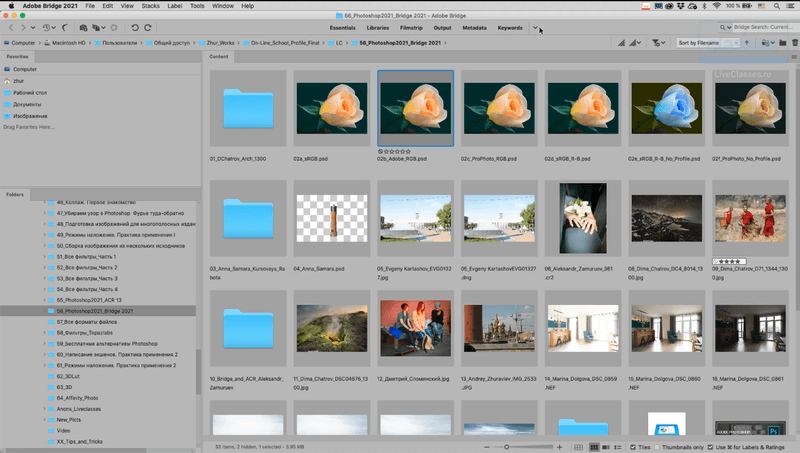Open thumbnail quality options triangle icon
The width and height of the screenshot is (800, 453).
[635, 43]
